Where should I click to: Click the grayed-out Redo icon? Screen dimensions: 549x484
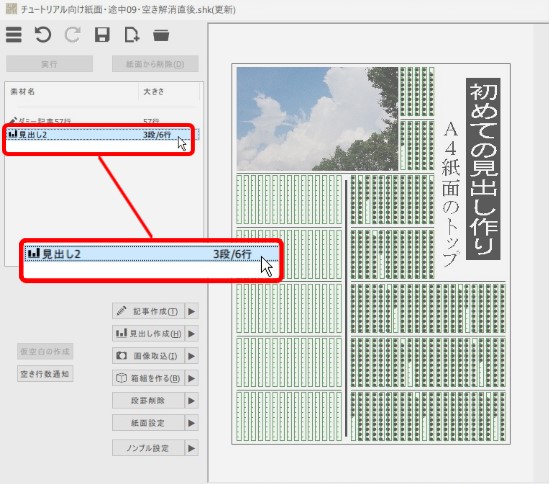point(72,35)
